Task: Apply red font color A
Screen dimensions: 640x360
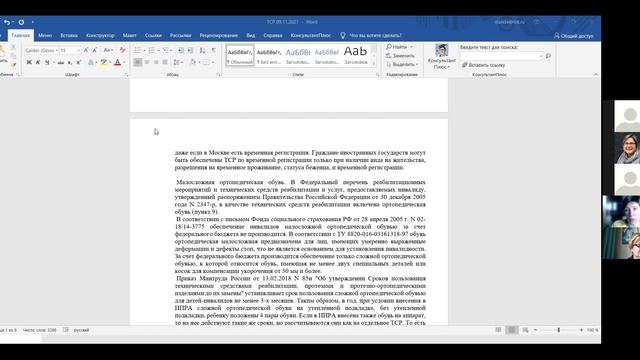Action: click(118, 62)
